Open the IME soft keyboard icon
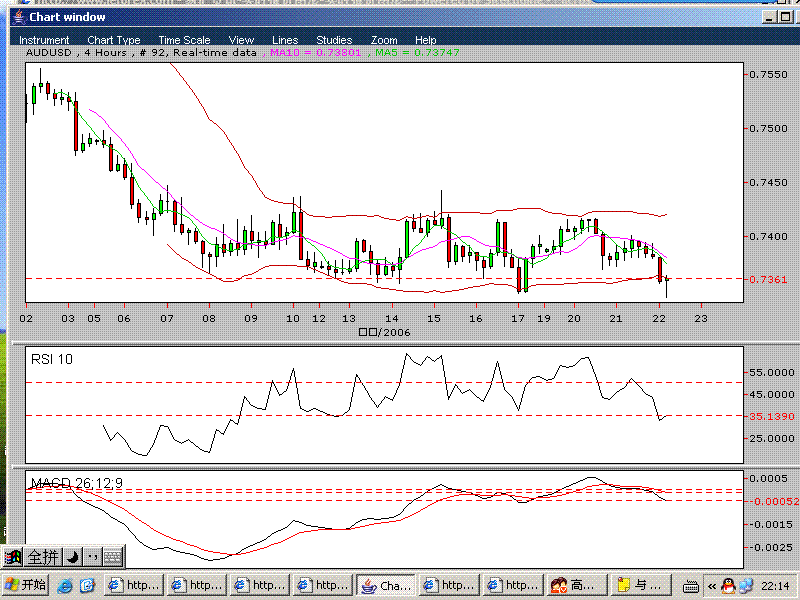Screen dimensions: 800x600 point(113,557)
